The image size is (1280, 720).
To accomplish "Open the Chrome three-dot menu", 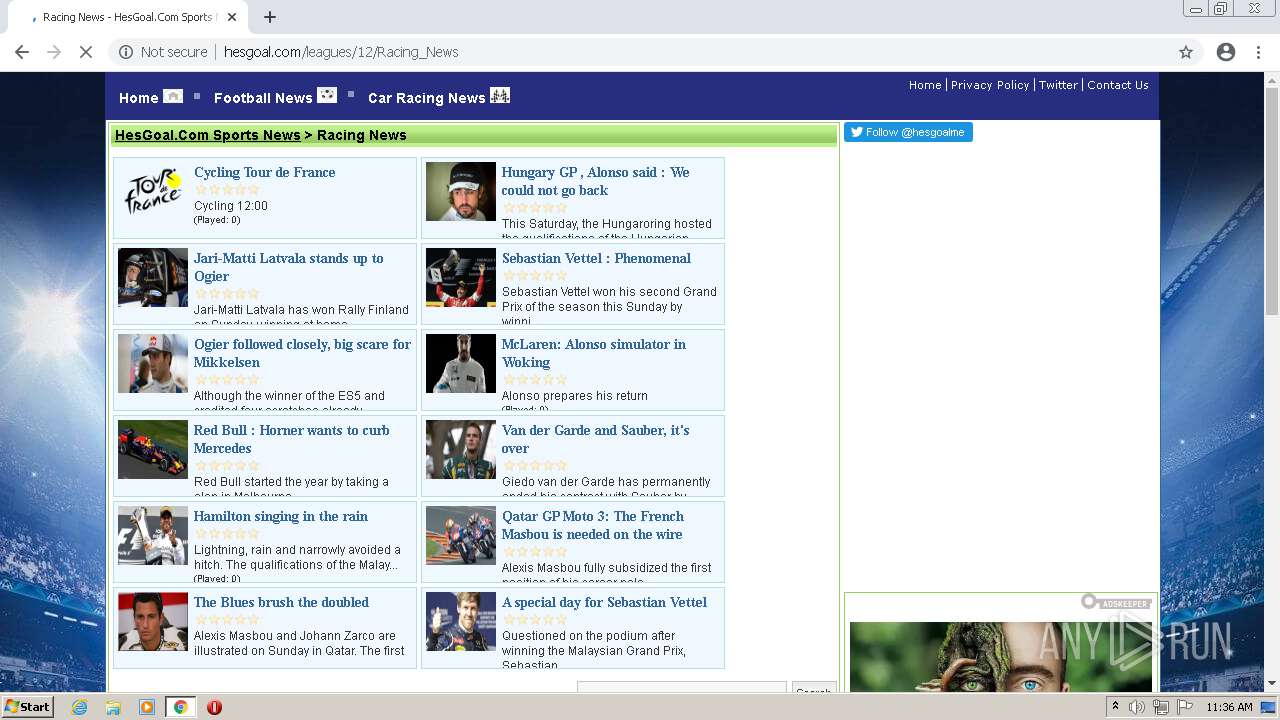I will click(x=1258, y=52).
